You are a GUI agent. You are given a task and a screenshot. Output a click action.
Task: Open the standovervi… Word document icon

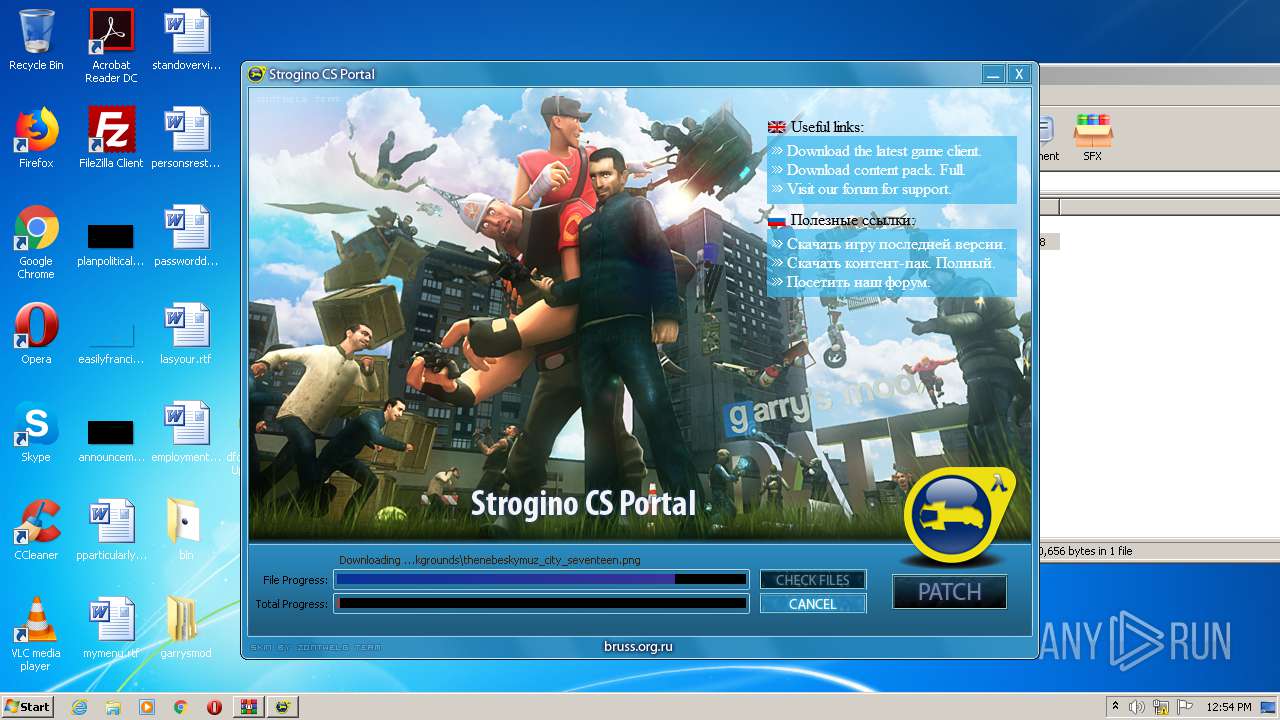(x=186, y=40)
